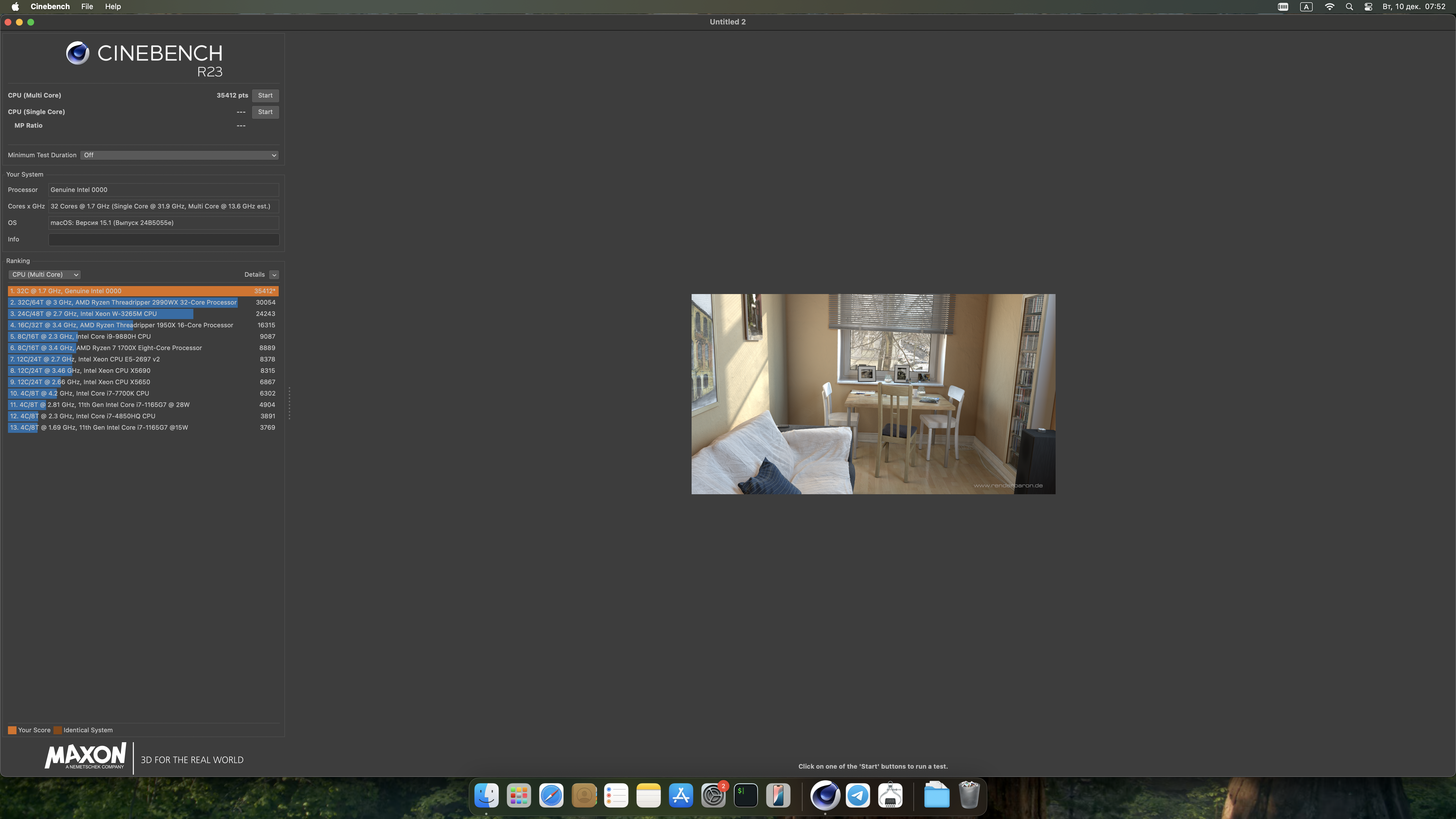The height and width of the screenshot is (819, 1456).
Task: Click the Cinebench logo sphere icon
Action: tap(77, 53)
